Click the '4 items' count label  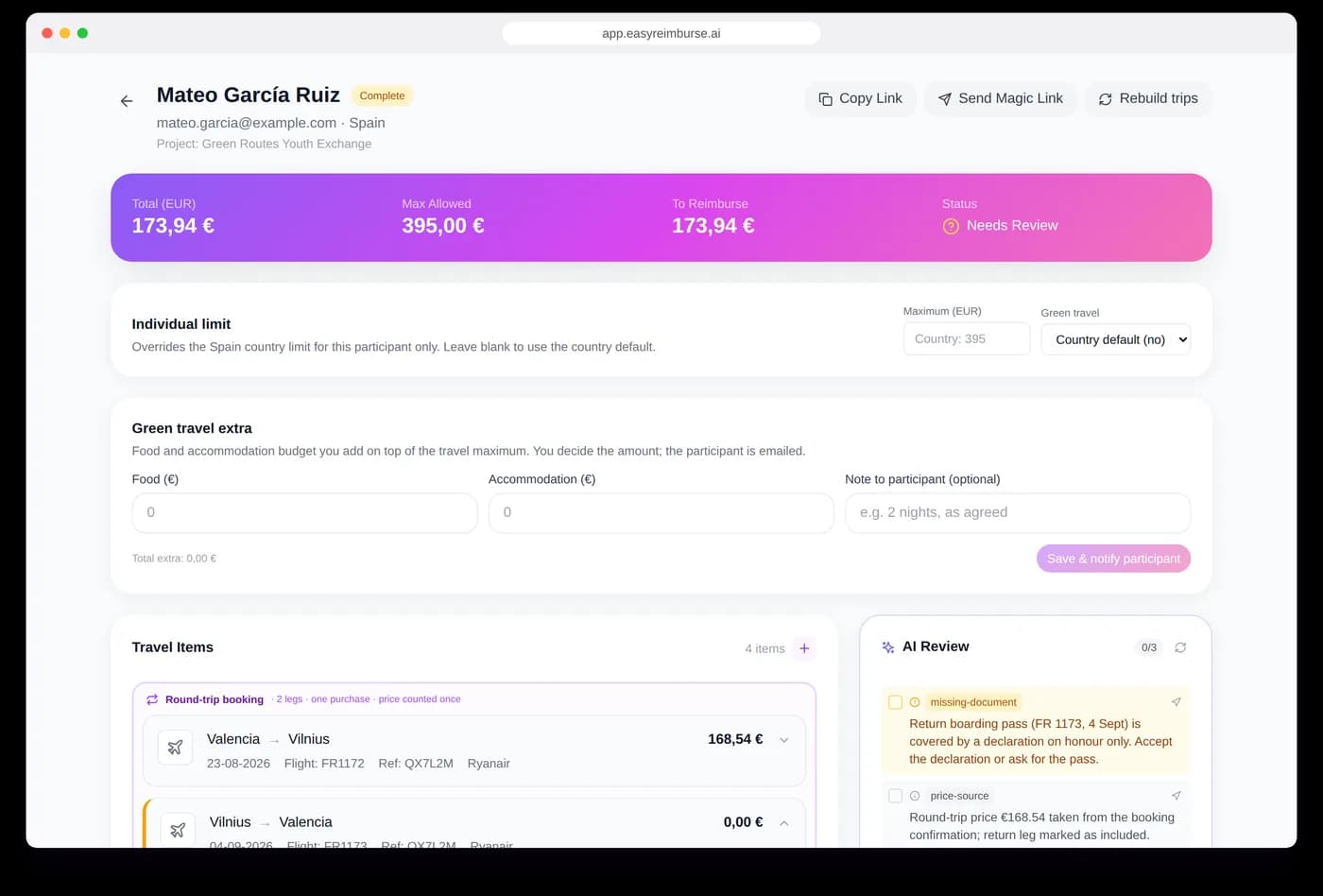(x=765, y=648)
